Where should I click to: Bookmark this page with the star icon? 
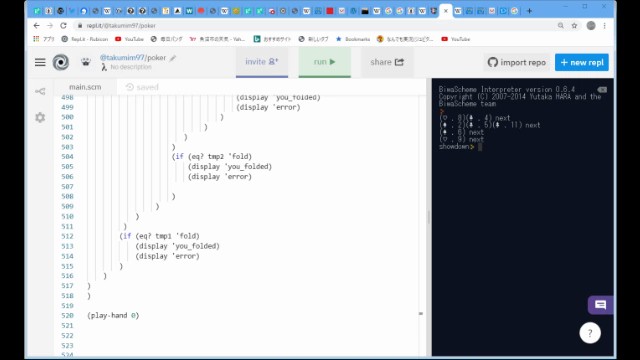(x=574, y=25)
